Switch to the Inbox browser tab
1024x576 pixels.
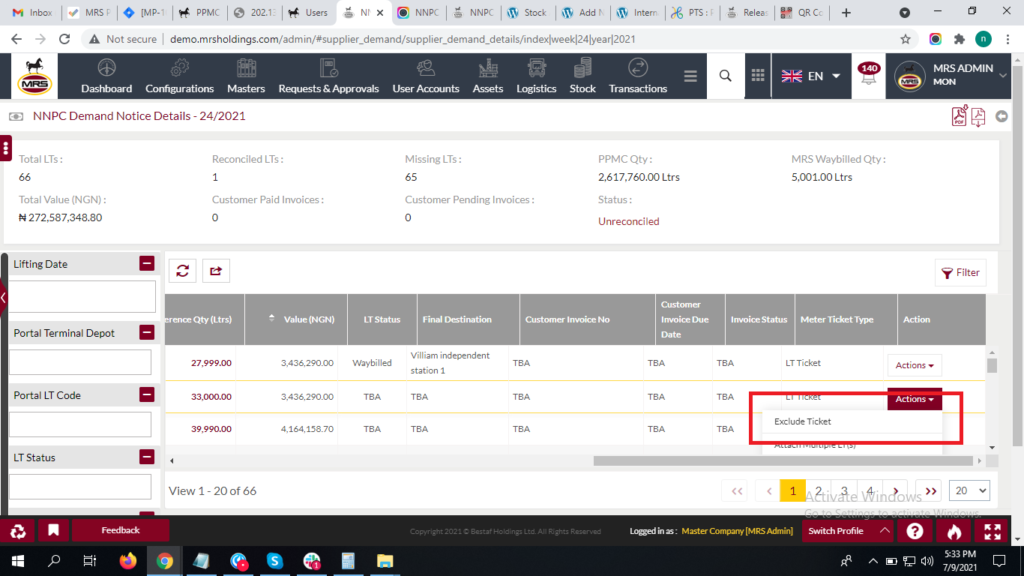[x=32, y=12]
